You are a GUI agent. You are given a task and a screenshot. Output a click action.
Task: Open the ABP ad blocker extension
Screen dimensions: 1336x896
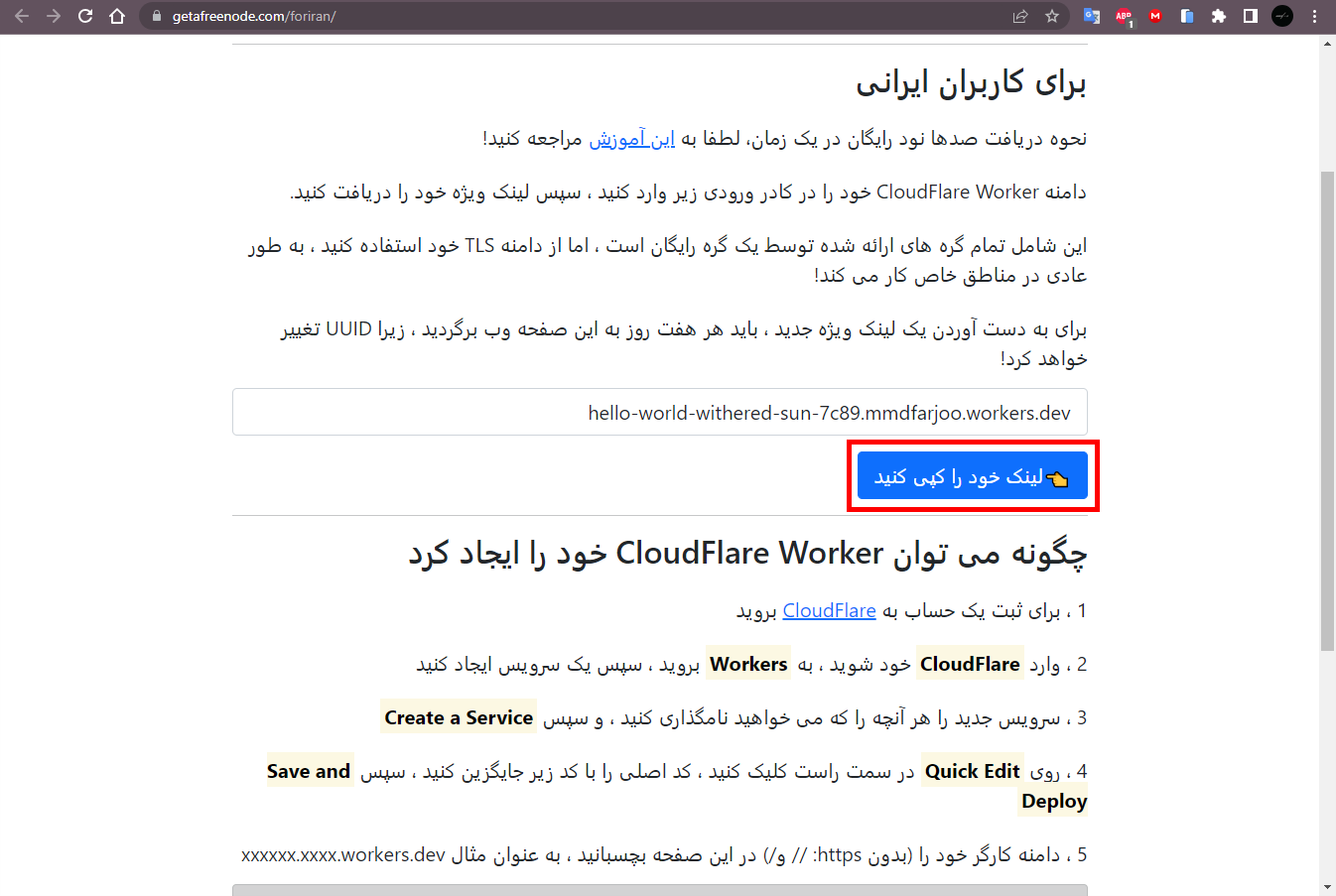click(1124, 16)
